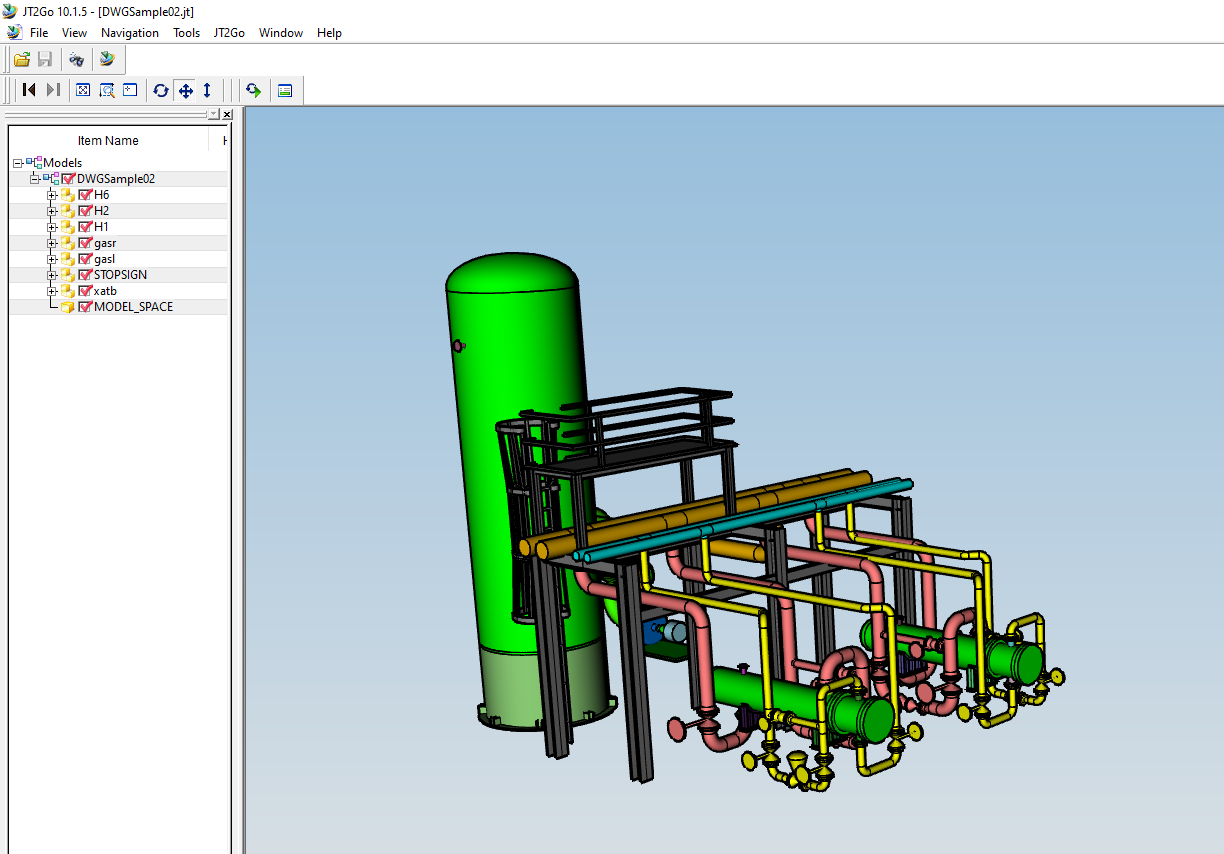Screen dimensions: 1224x854
Task: Select the H2 item in tree
Action: [x=101, y=211]
